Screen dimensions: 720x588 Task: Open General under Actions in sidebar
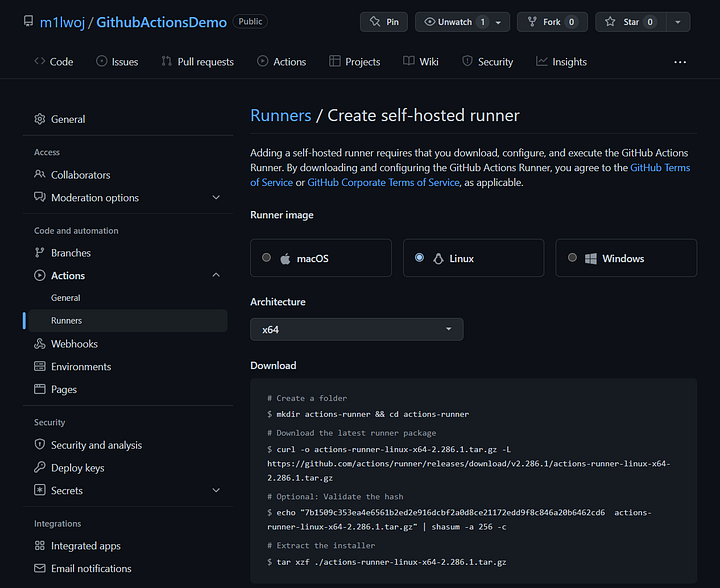66,298
